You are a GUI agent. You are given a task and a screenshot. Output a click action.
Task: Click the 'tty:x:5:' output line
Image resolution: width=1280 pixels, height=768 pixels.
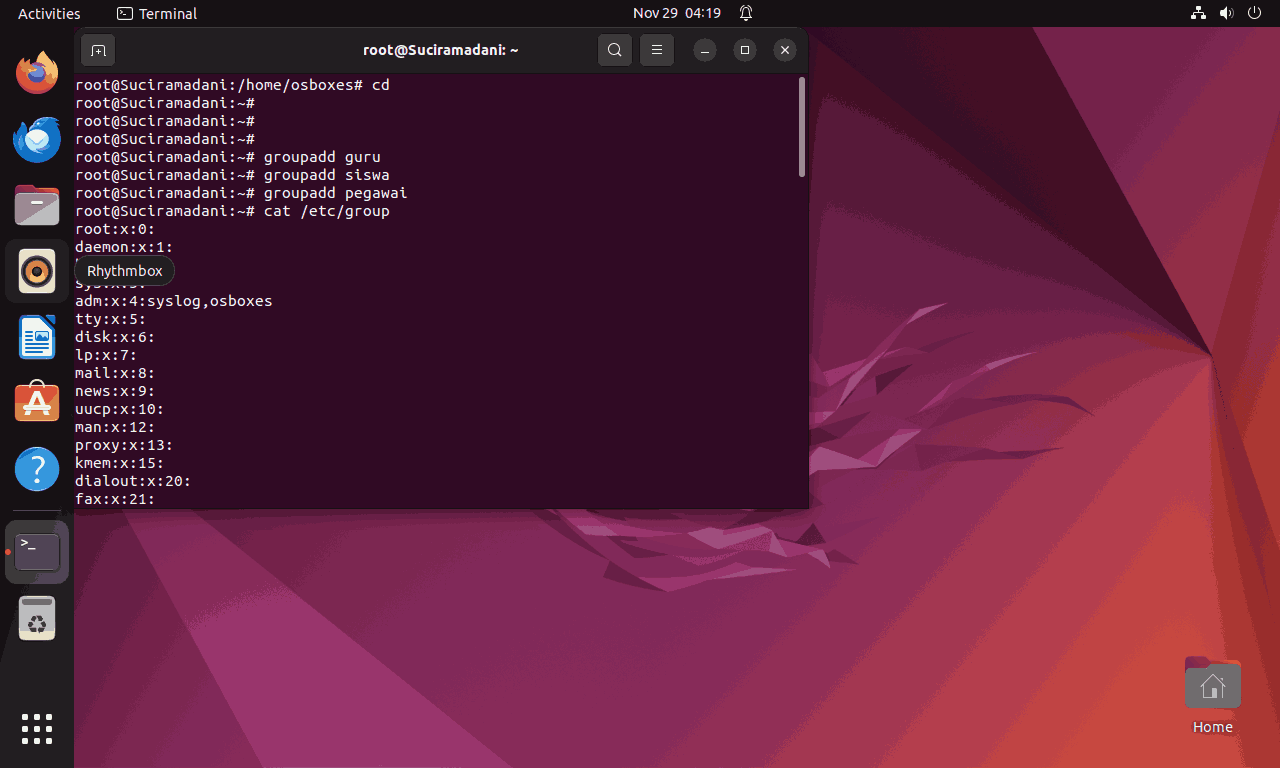point(110,319)
